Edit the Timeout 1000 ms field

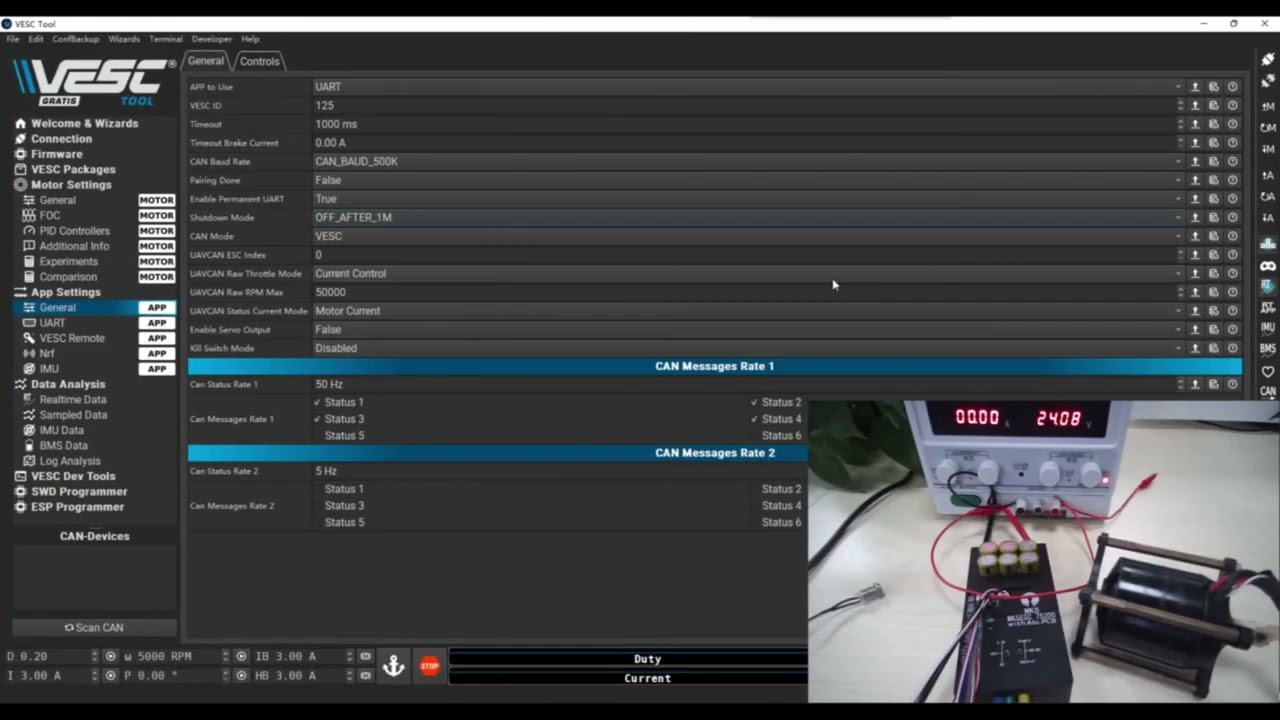748,124
